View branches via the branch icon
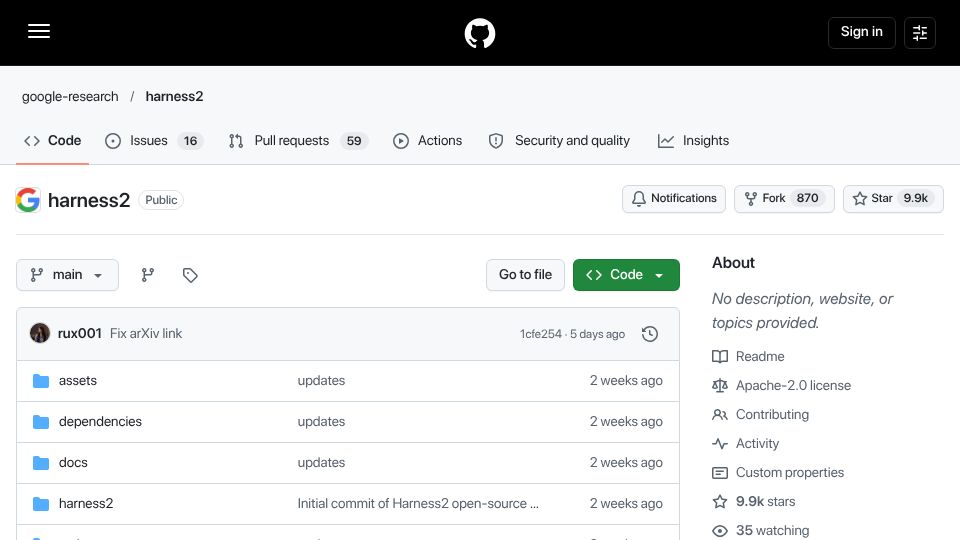This screenshot has height=540, width=960. coord(148,275)
